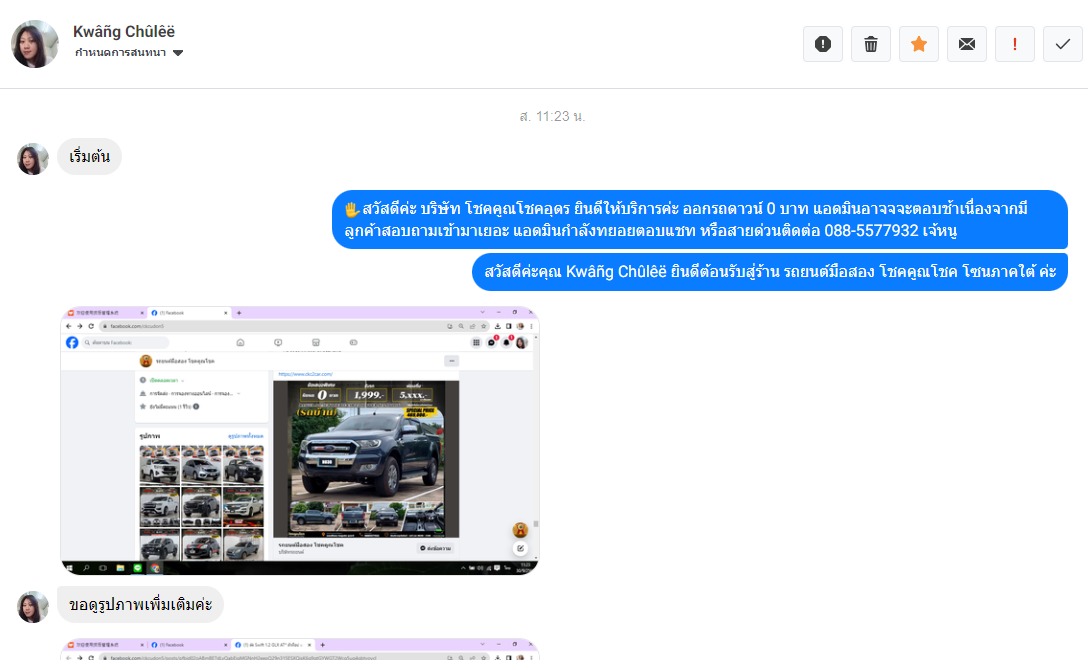This screenshot has width=1088, height=670.
Task: Select the greeting message with phone 088-5577932
Action: coord(699,219)
